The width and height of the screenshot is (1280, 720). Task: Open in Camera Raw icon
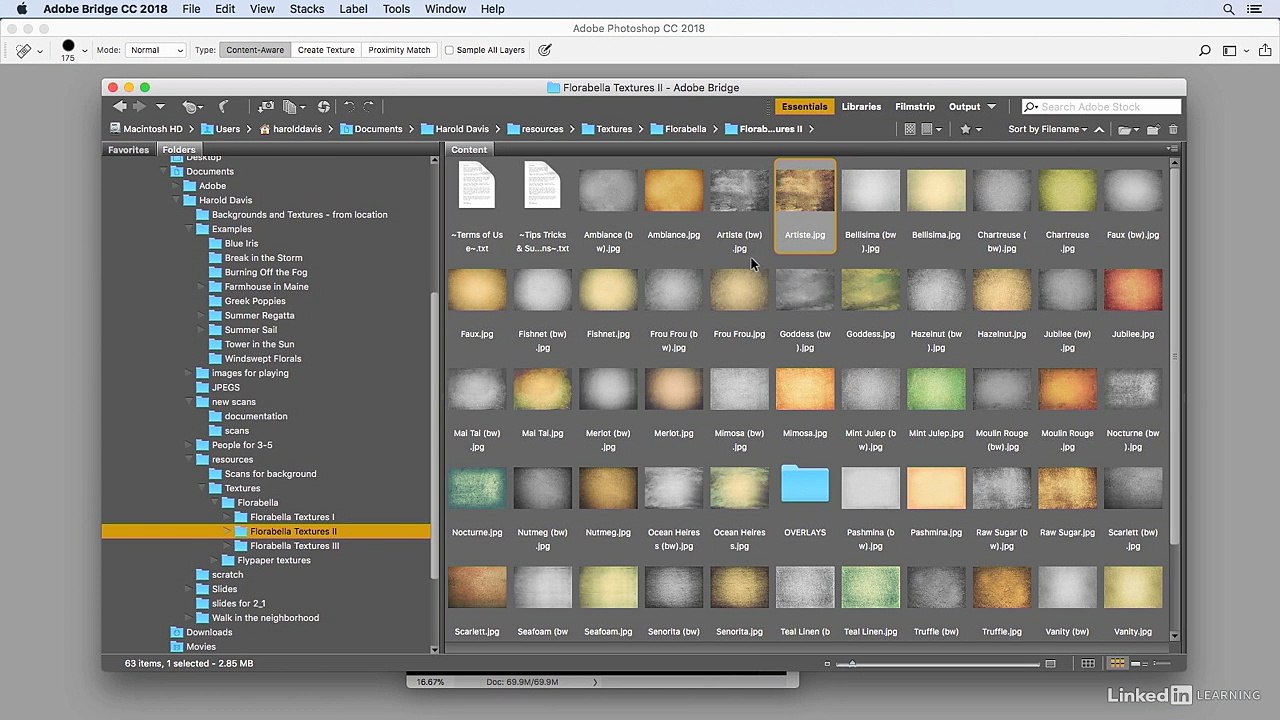coord(324,107)
